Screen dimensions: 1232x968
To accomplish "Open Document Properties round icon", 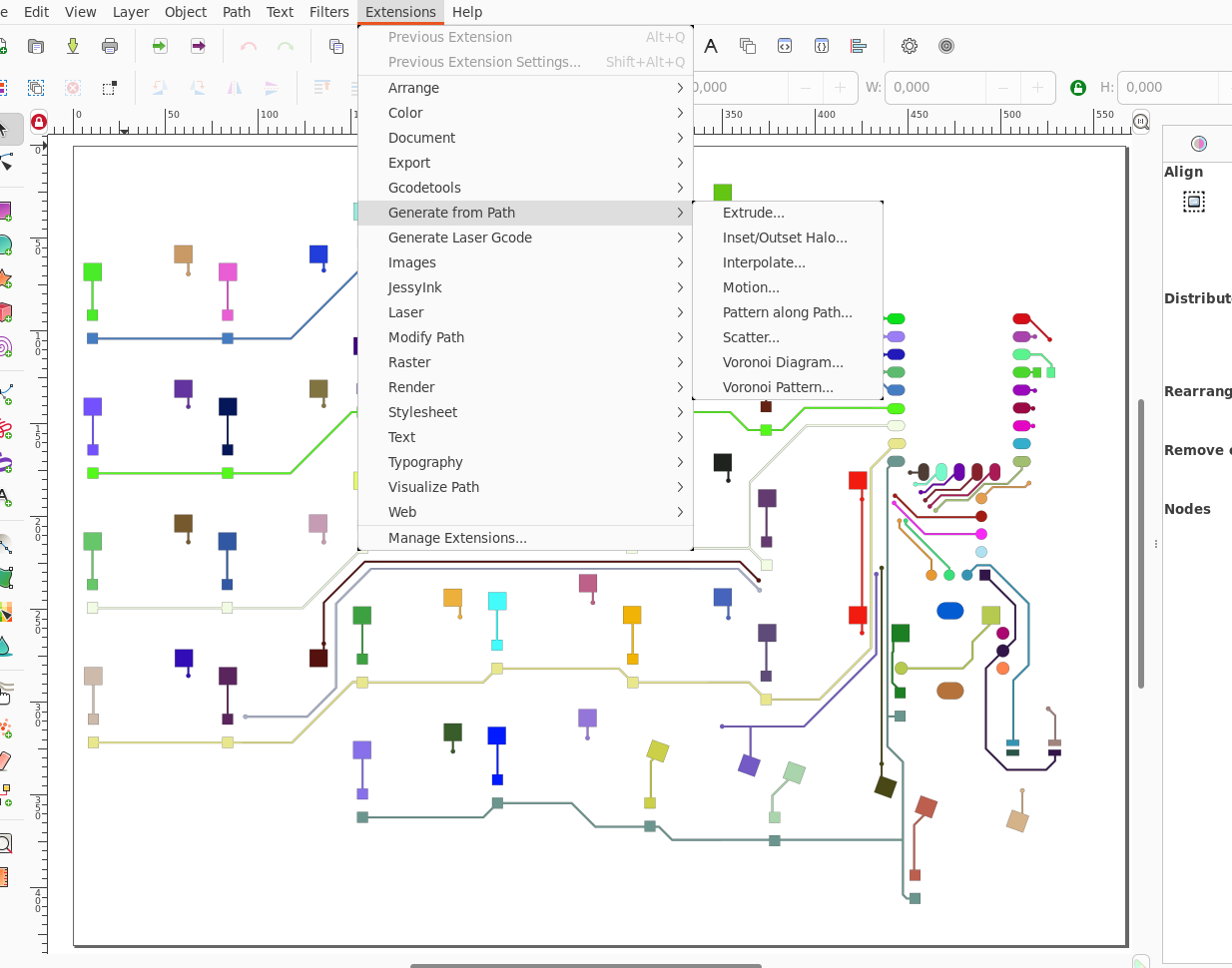I will coord(946,46).
